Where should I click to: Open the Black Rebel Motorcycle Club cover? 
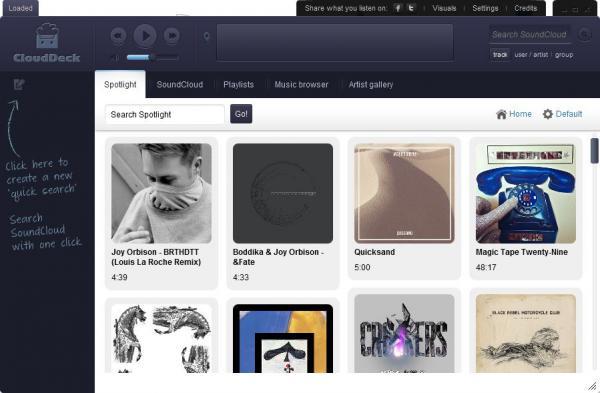point(526,333)
